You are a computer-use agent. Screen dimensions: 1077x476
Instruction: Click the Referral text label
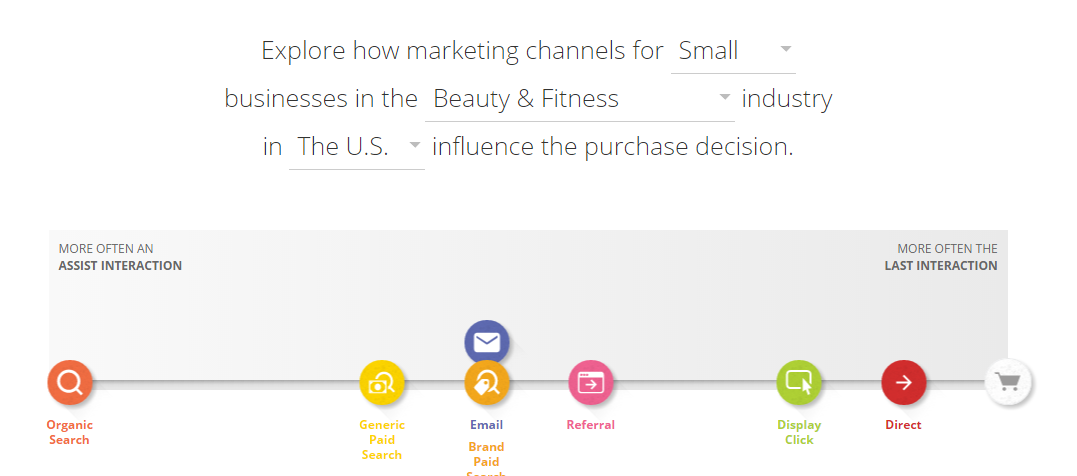pos(591,424)
